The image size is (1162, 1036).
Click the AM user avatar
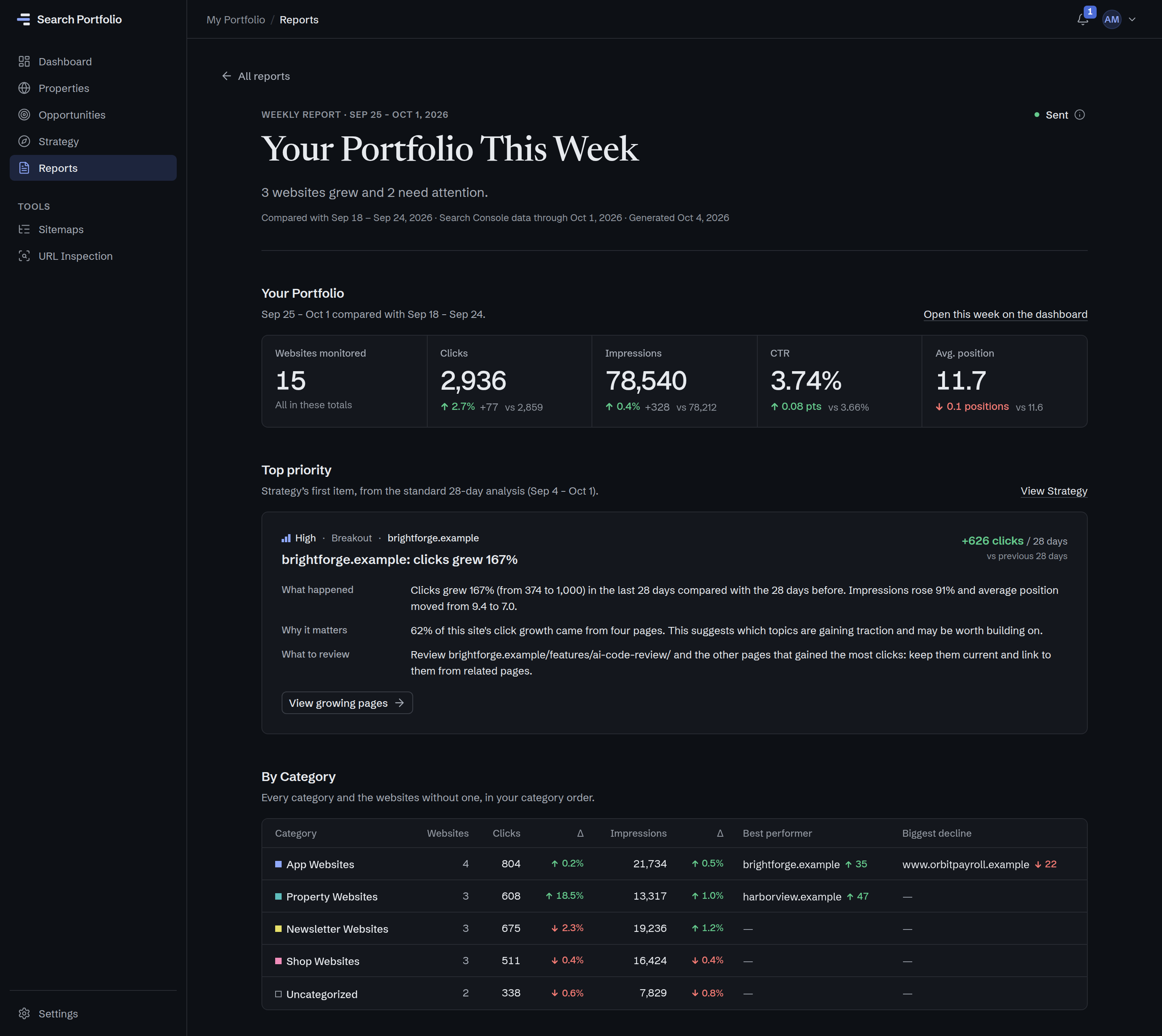(x=1111, y=19)
